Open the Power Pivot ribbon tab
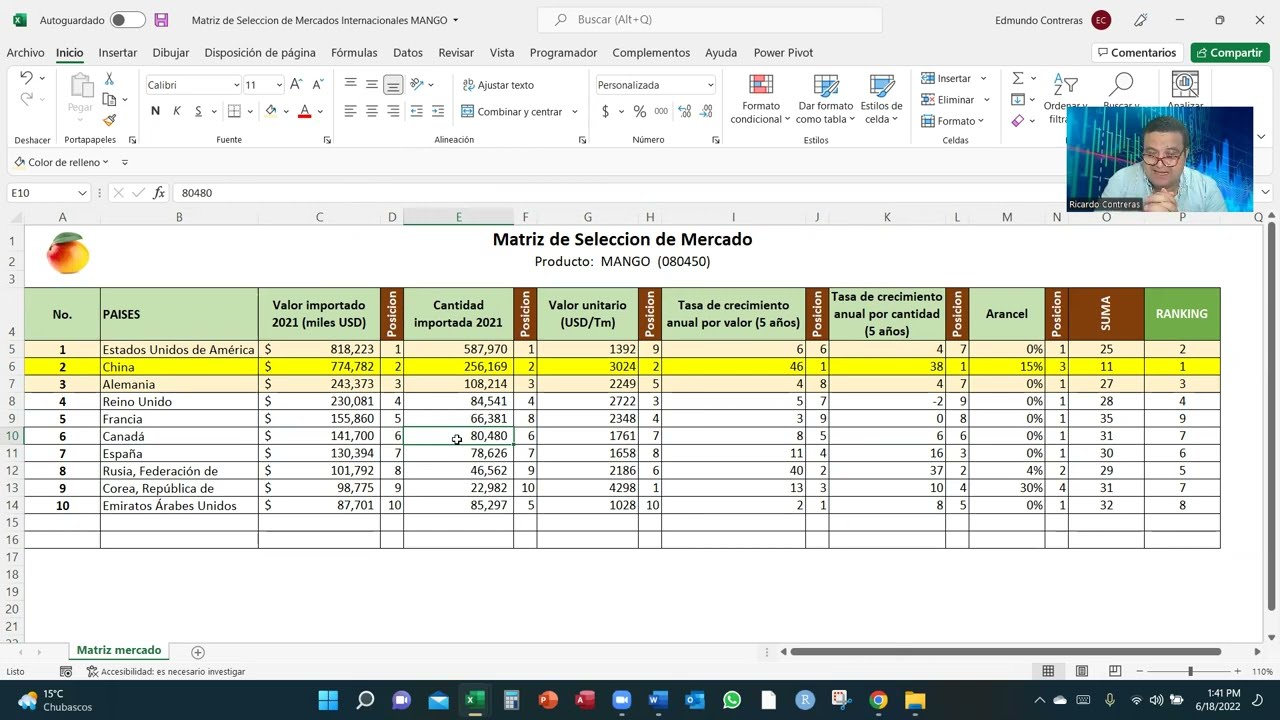The height and width of the screenshot is (720, 1280). [783, 53]
